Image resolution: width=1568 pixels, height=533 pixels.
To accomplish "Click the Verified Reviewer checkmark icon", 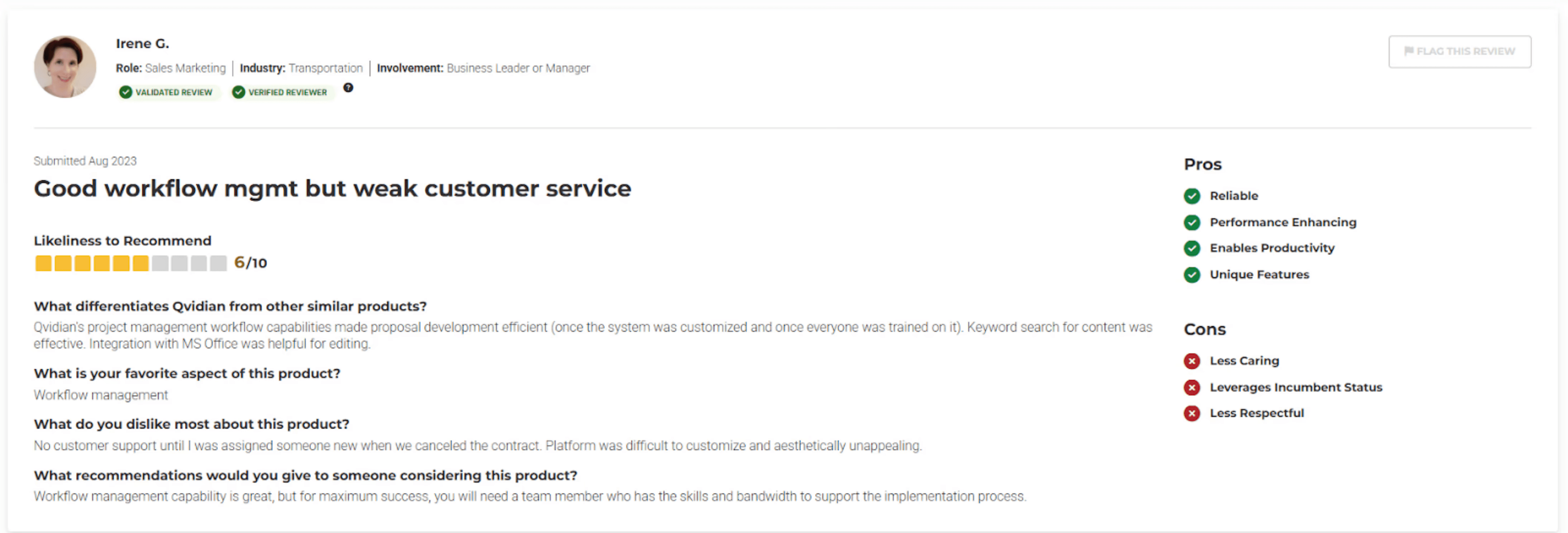I will click(x=239, y=92).
